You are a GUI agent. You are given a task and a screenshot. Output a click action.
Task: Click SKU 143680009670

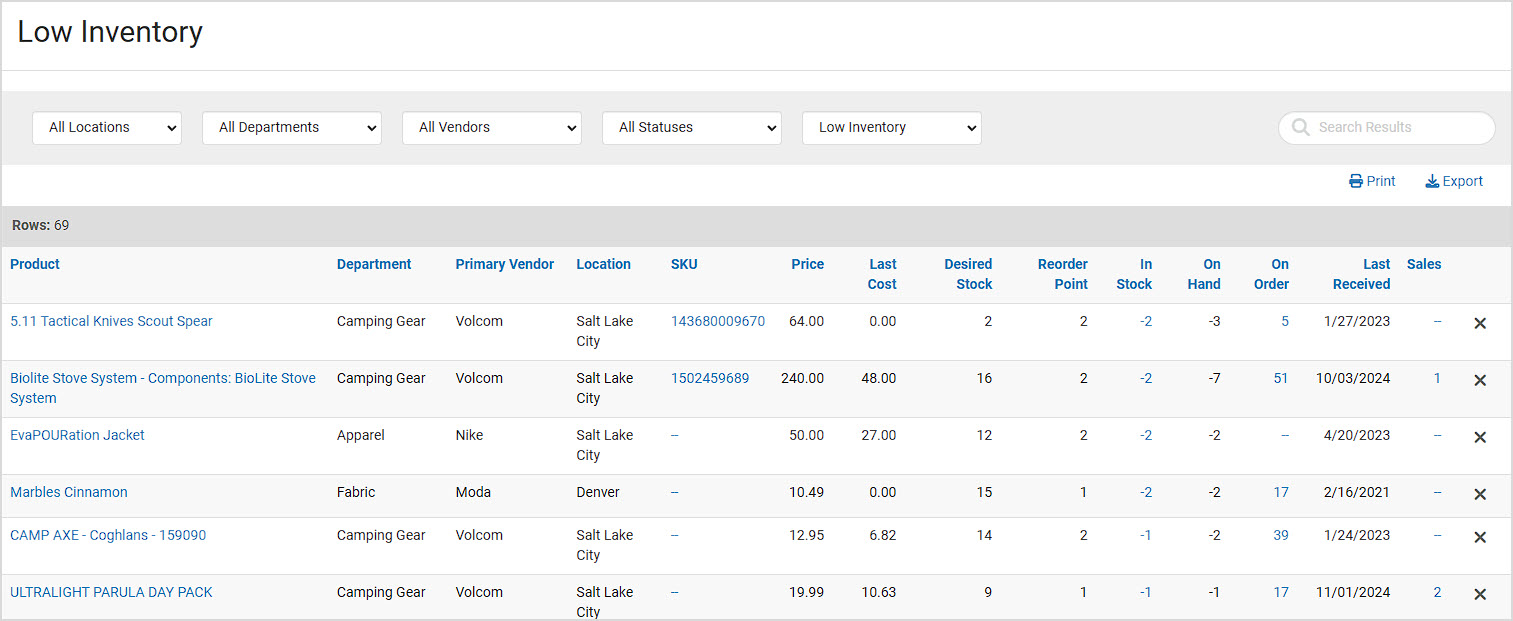tap(718, 321)
